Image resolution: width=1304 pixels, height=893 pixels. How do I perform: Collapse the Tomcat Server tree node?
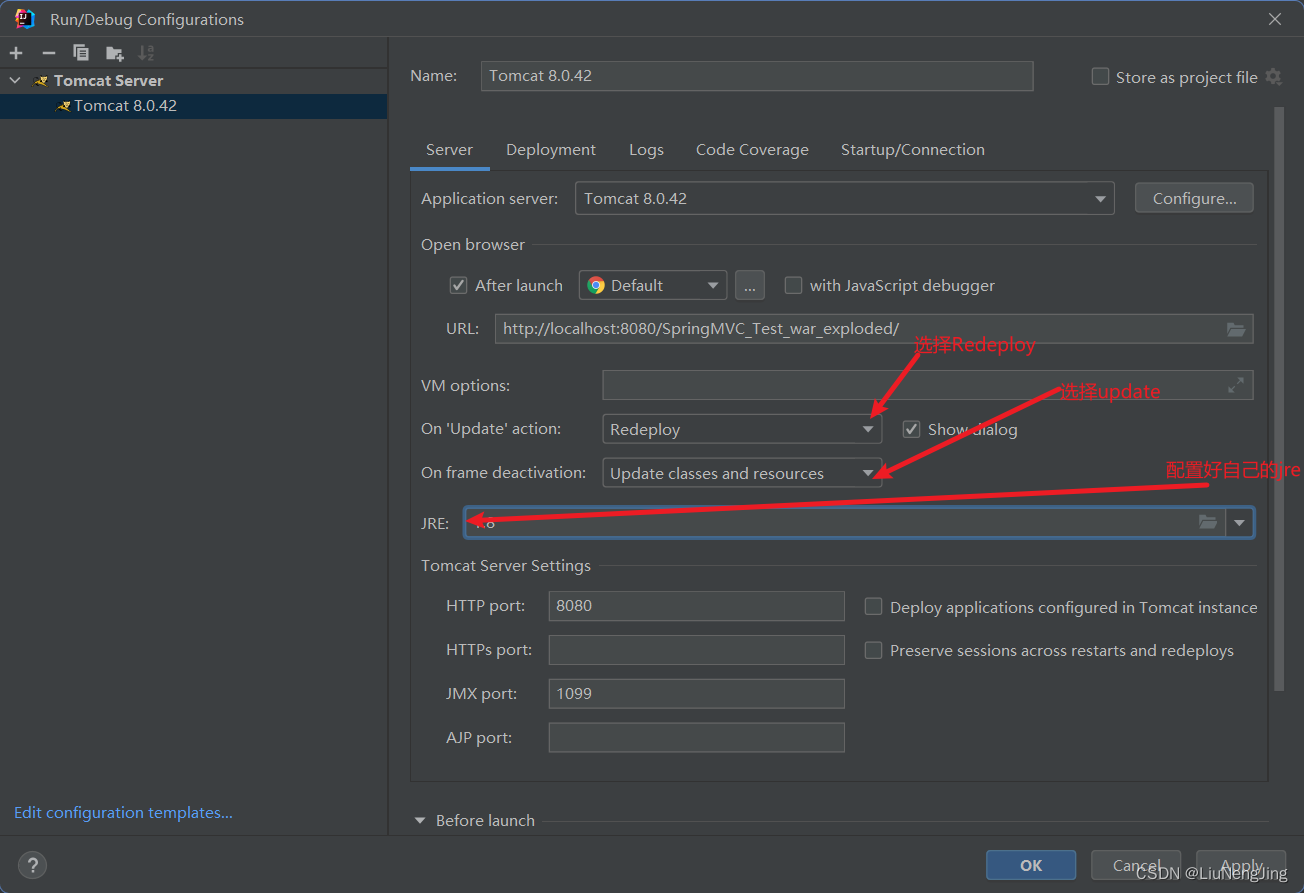pos(15,80)
